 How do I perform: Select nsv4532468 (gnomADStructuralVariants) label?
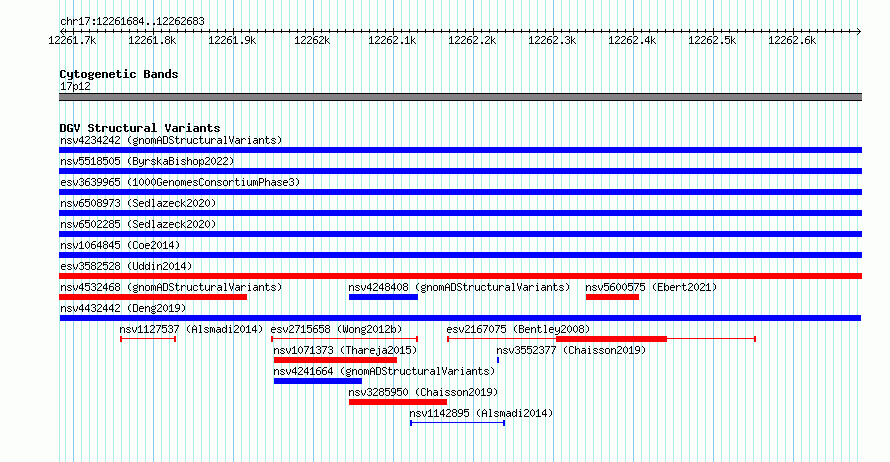(171, 287)
